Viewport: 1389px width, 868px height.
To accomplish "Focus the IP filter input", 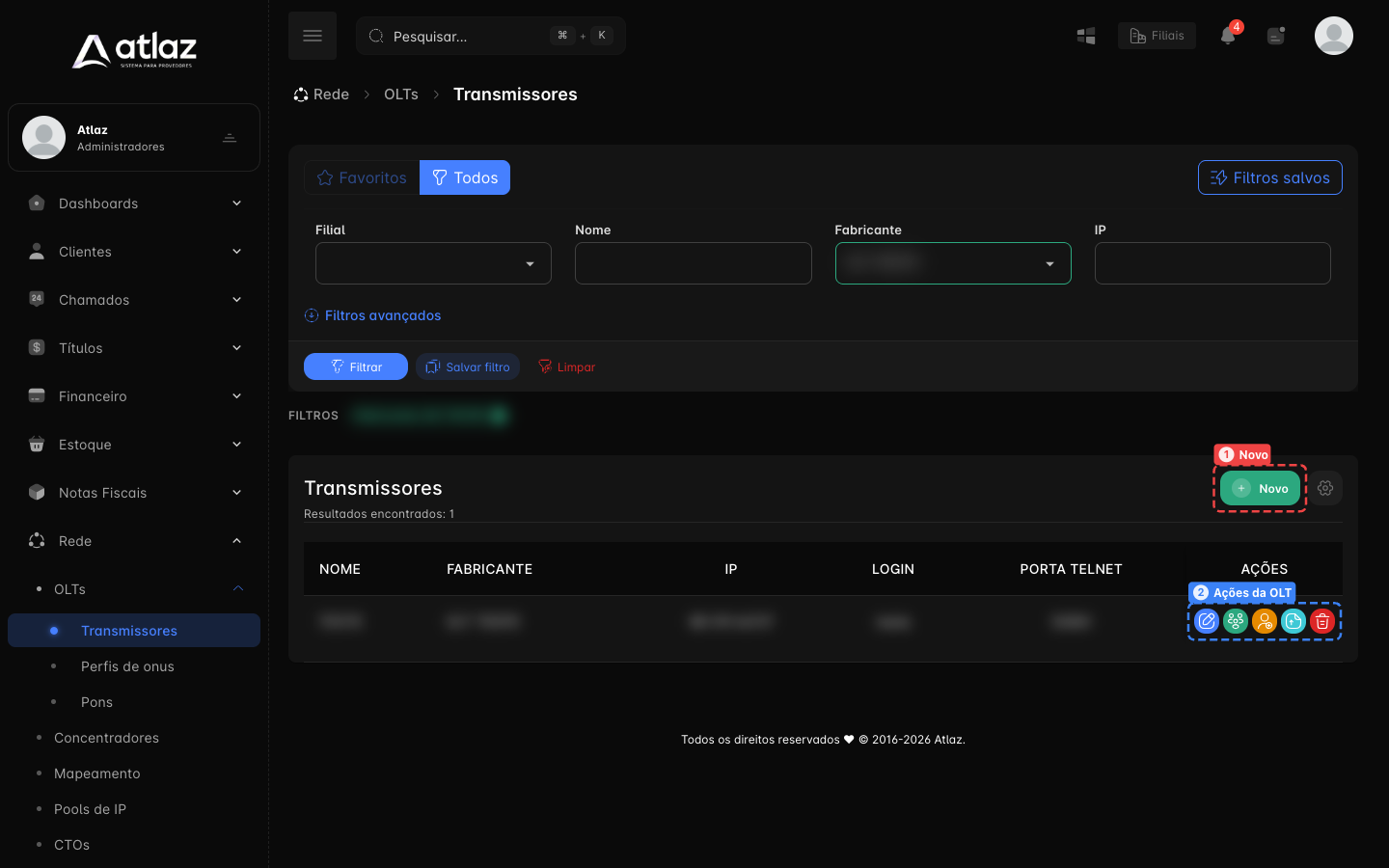I will pyautogui.click(x=1212, y=263).
